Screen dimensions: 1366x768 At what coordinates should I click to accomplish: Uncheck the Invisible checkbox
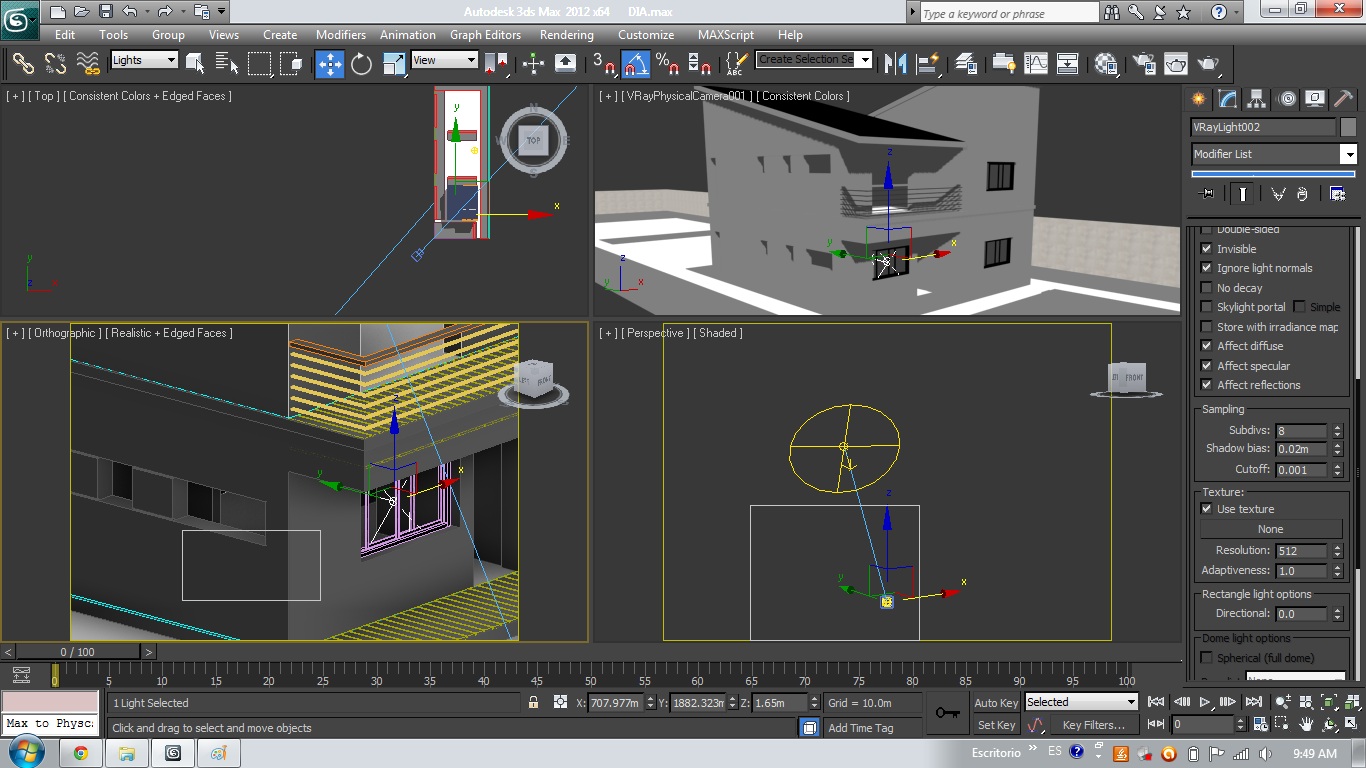point(1206,249)
